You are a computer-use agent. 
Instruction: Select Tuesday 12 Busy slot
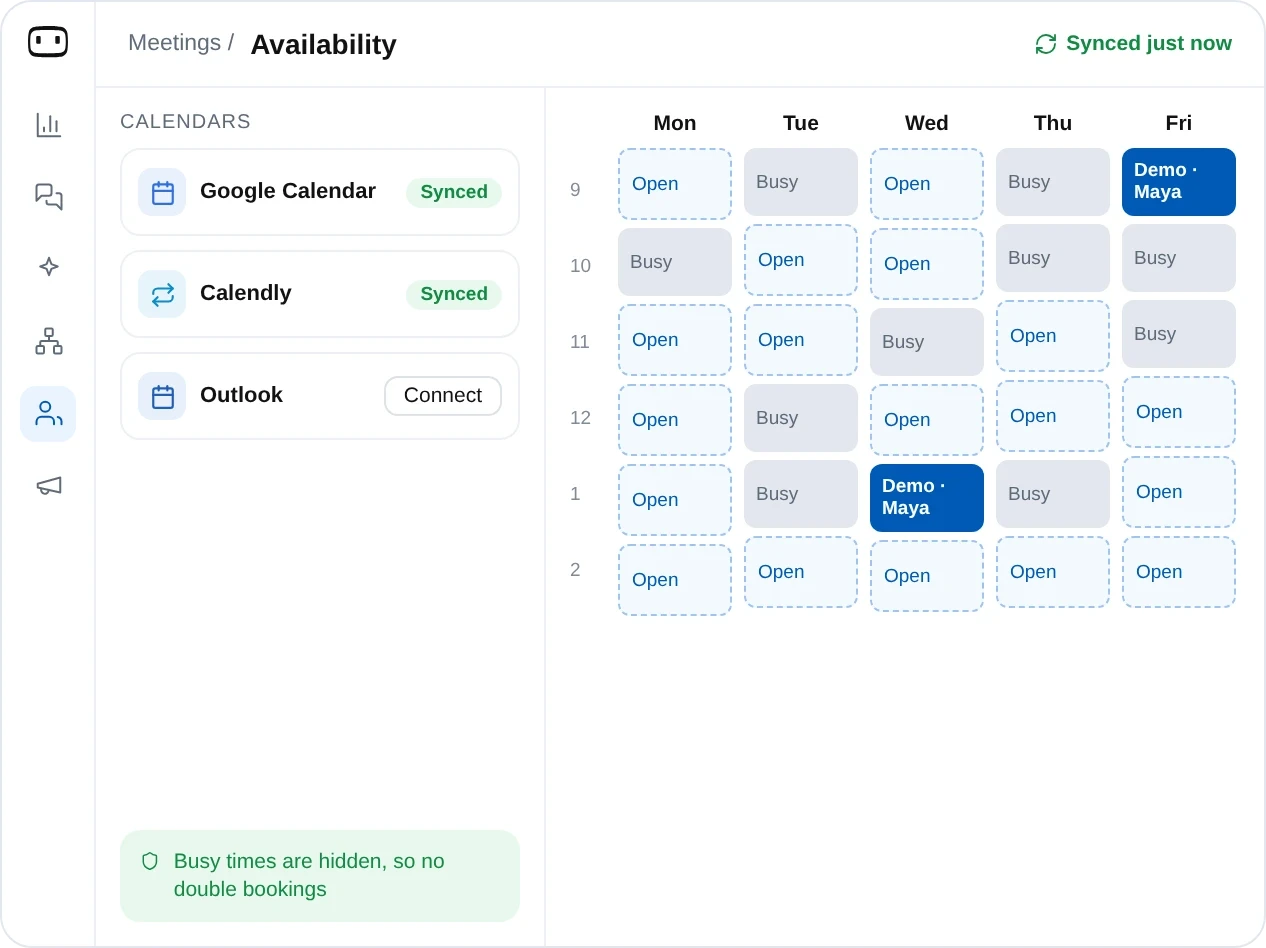point(801,418)
